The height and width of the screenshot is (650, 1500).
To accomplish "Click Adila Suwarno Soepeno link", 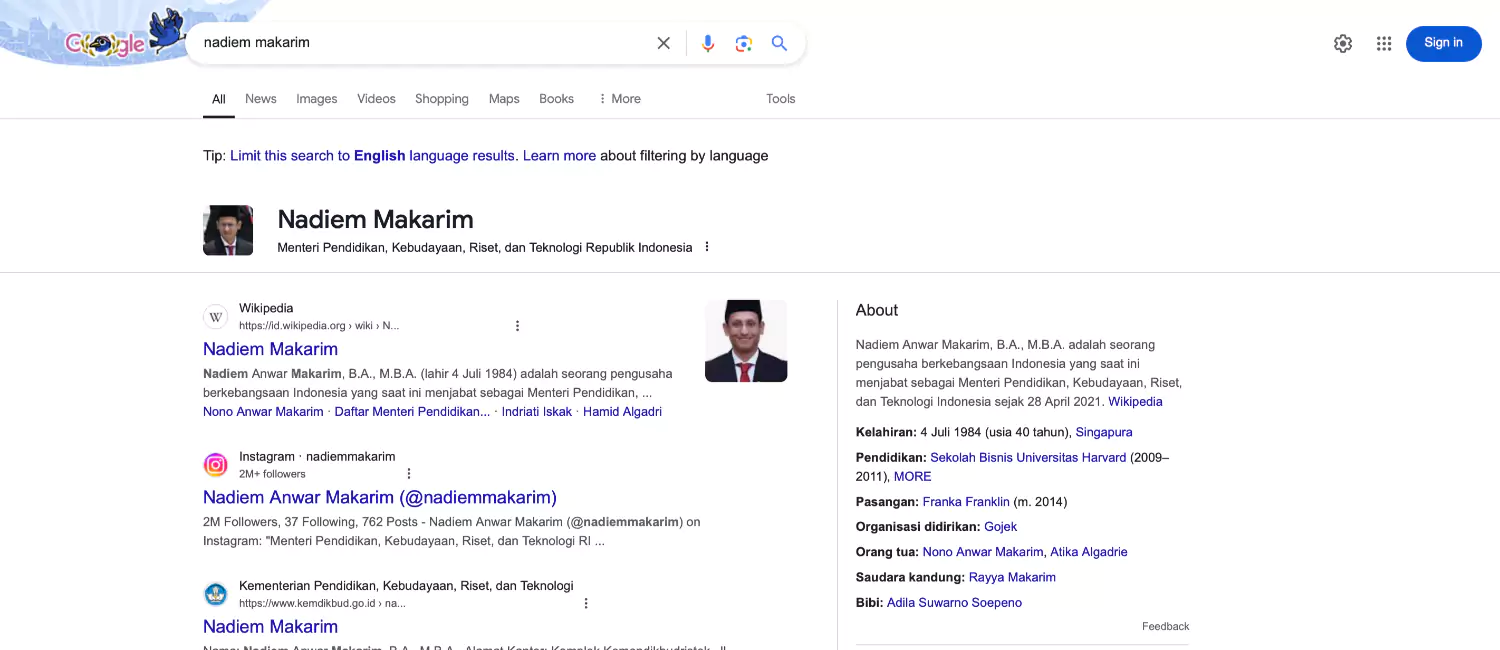I will point(954,603).
